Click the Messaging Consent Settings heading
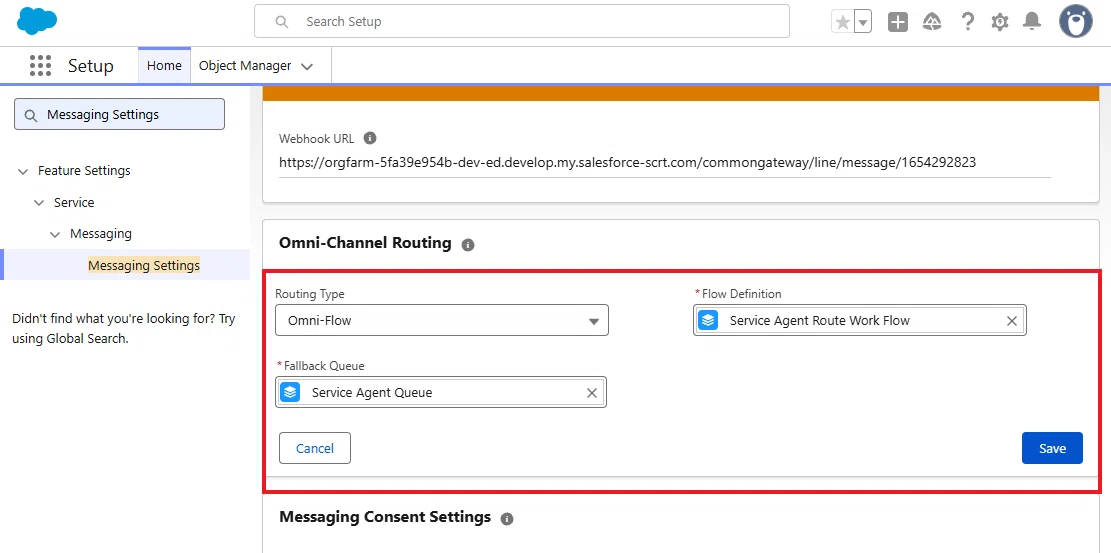1111x553 pixels. 385,516
